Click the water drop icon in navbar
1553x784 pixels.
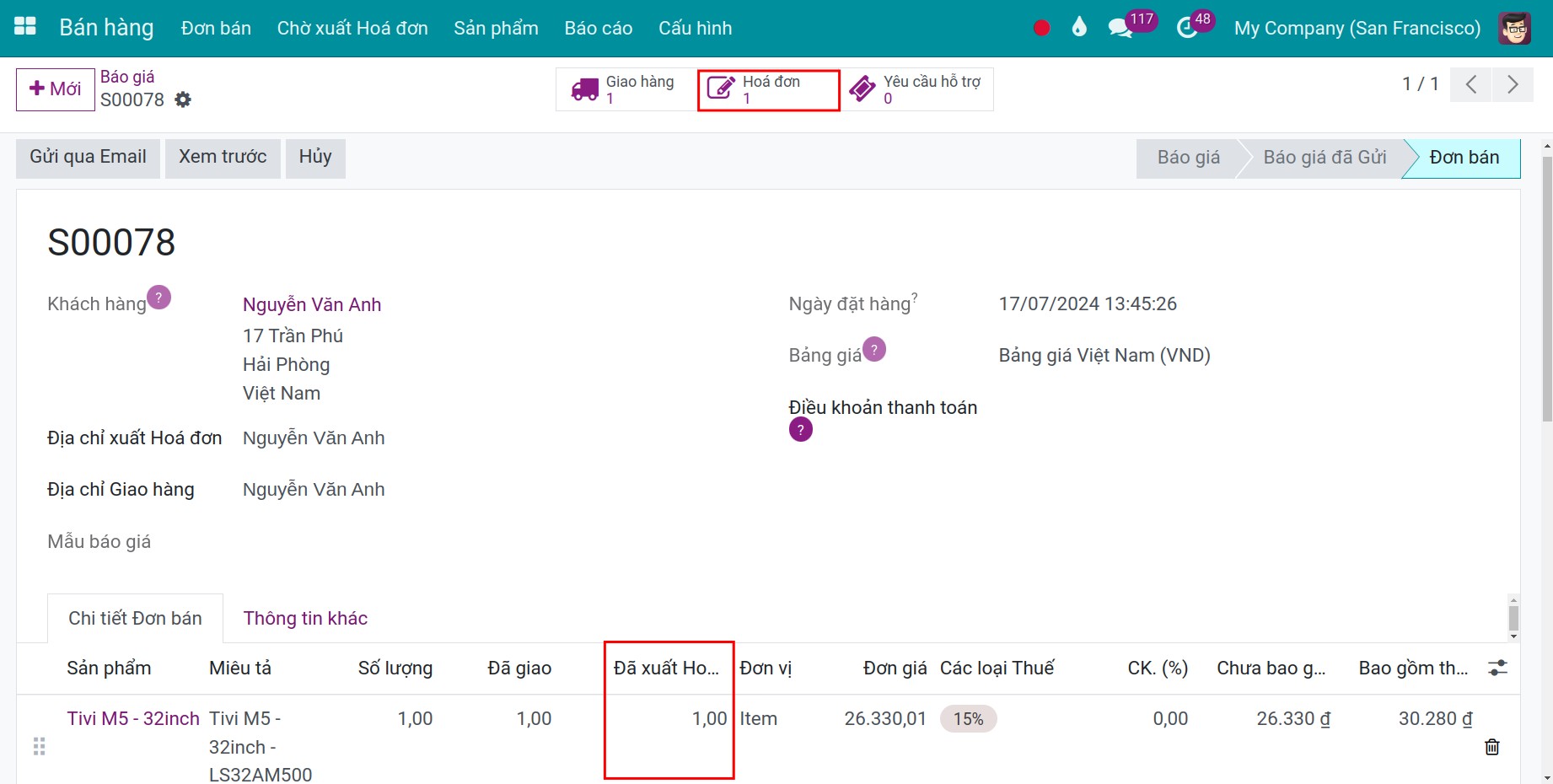[1079, 27]
